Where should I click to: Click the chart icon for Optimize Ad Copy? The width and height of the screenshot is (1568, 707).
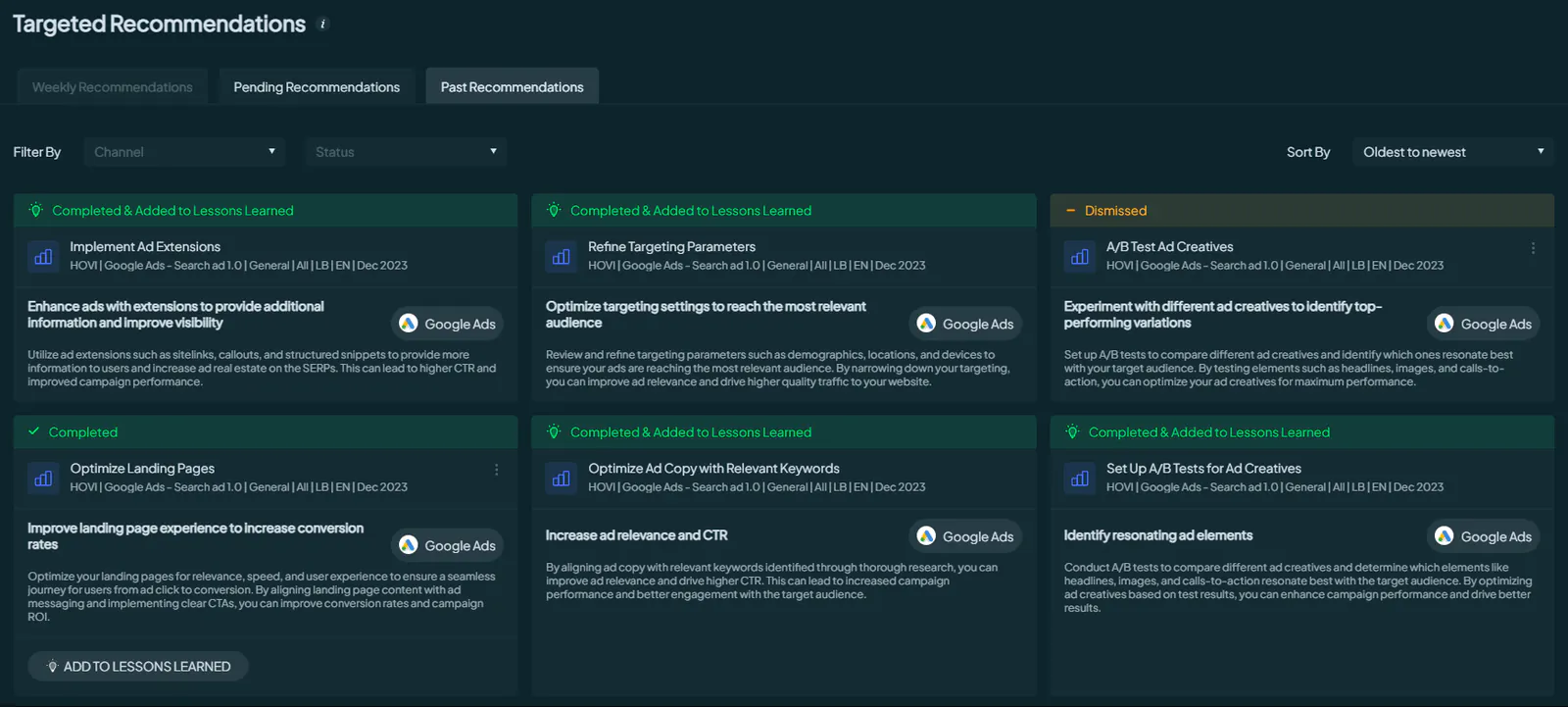coord(562,479)
